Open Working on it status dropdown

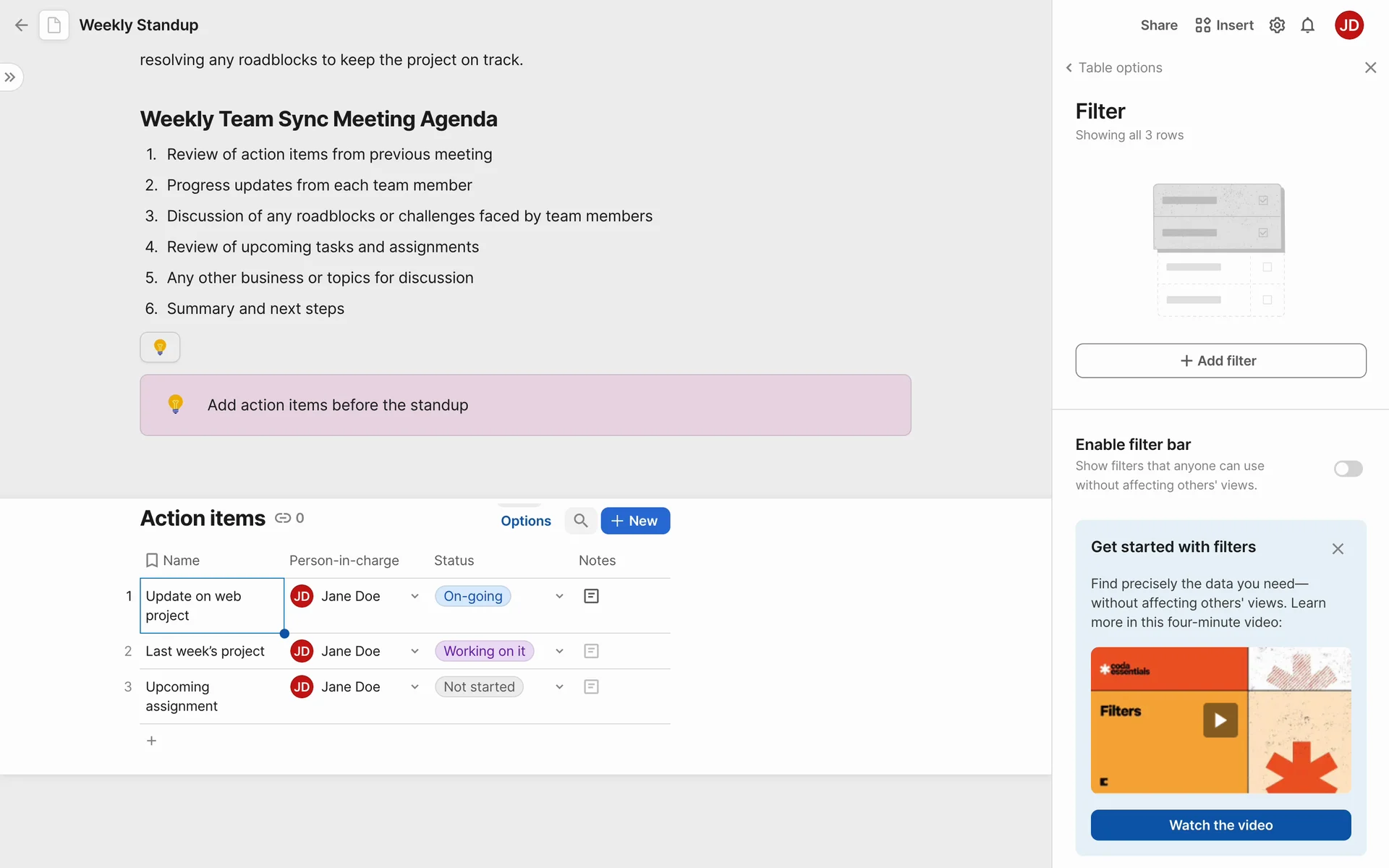[x=559, y=651]
